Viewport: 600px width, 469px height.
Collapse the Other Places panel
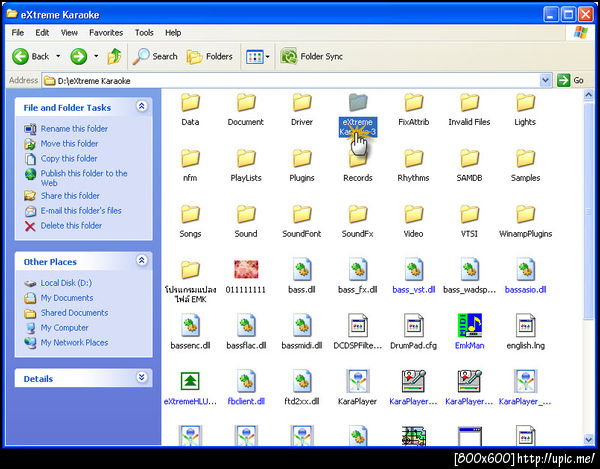(142, 261)
